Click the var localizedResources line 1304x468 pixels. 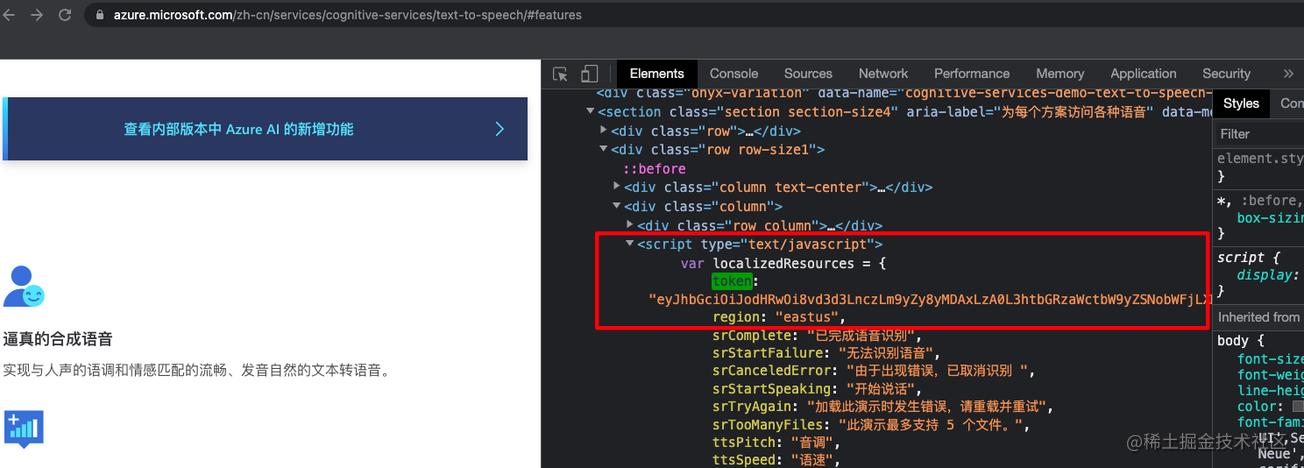[785, 263]
